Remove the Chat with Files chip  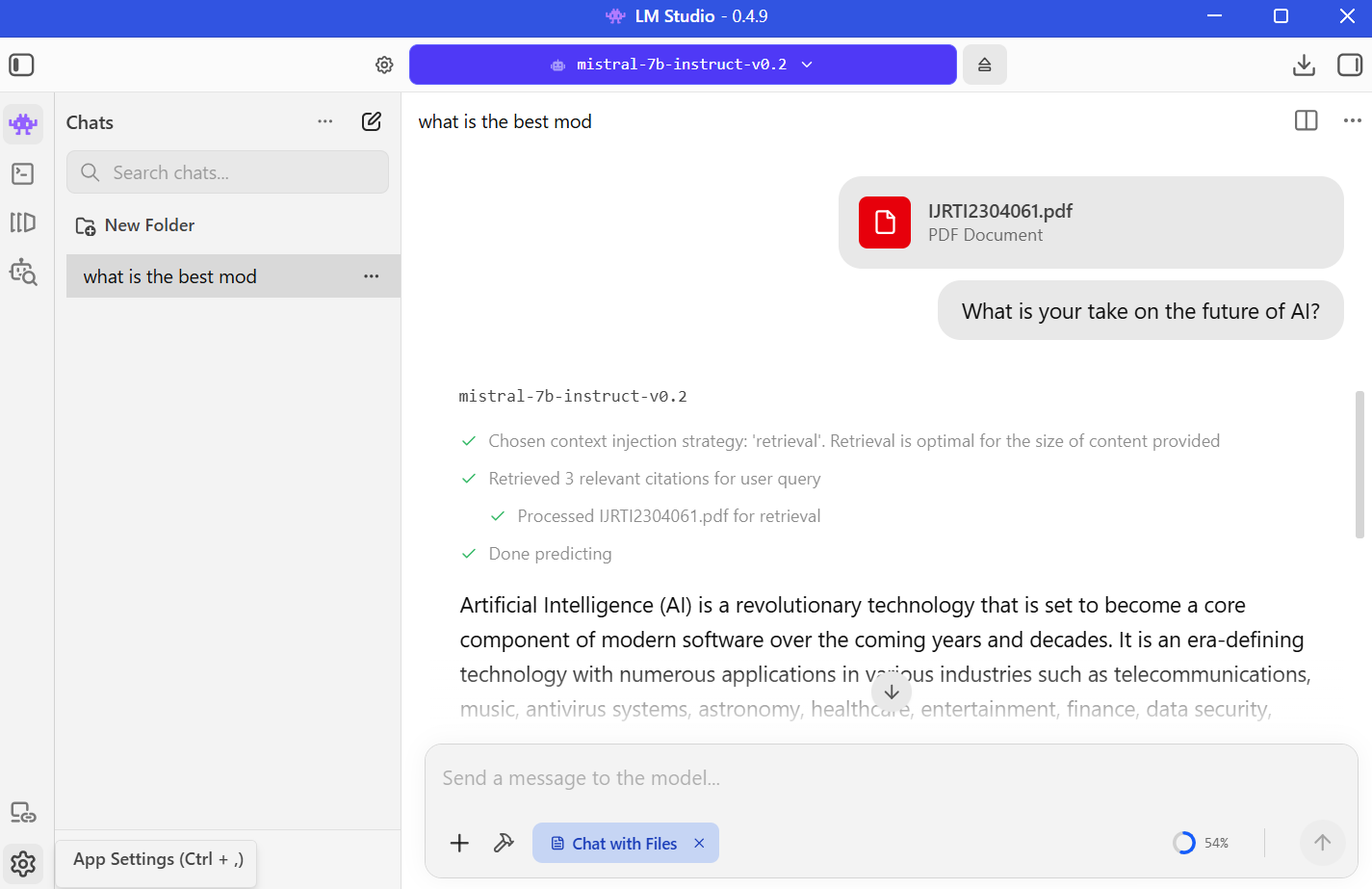[699, 844]
